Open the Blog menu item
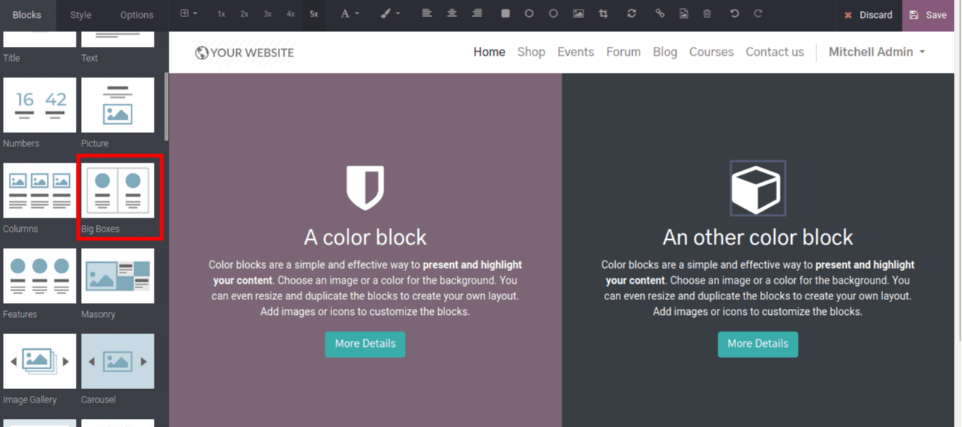The image size is (962, 427). pos(665,52)
